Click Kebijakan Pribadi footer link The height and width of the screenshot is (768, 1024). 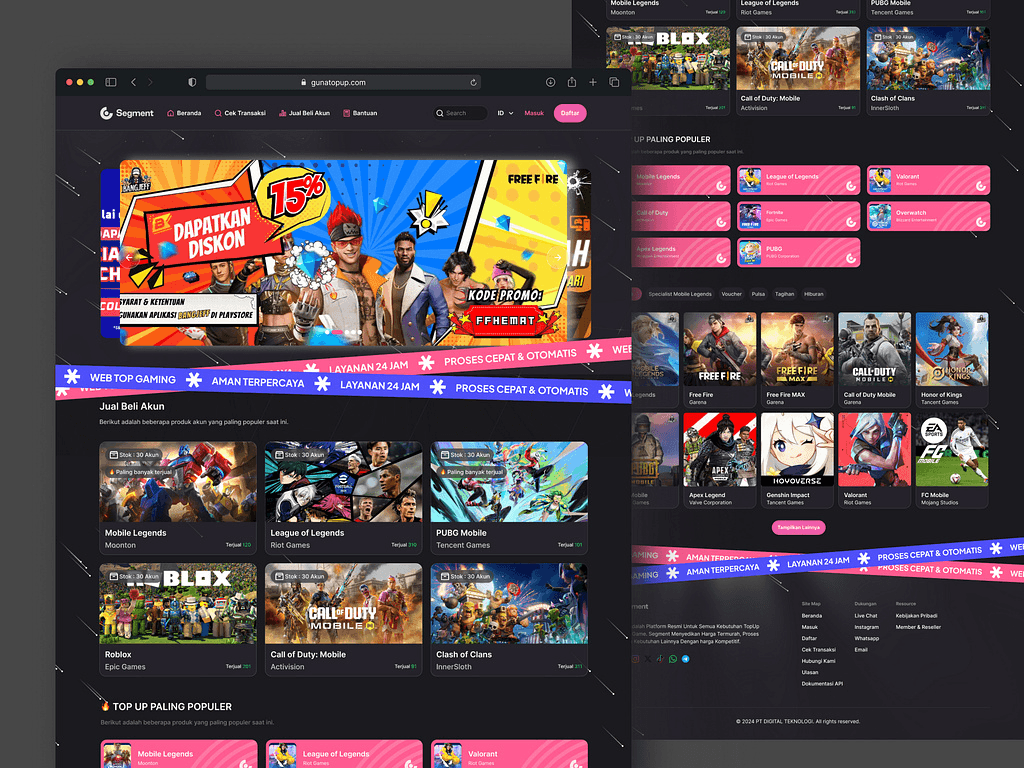[x=916, y=616]
